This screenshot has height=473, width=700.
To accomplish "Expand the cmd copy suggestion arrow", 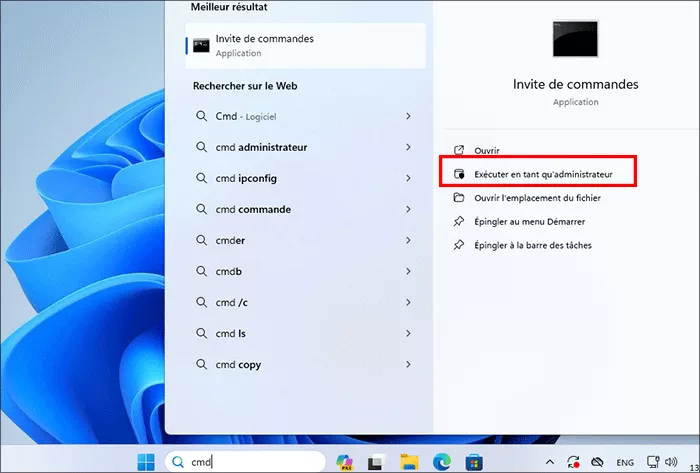I will click(x=408, y=364).
